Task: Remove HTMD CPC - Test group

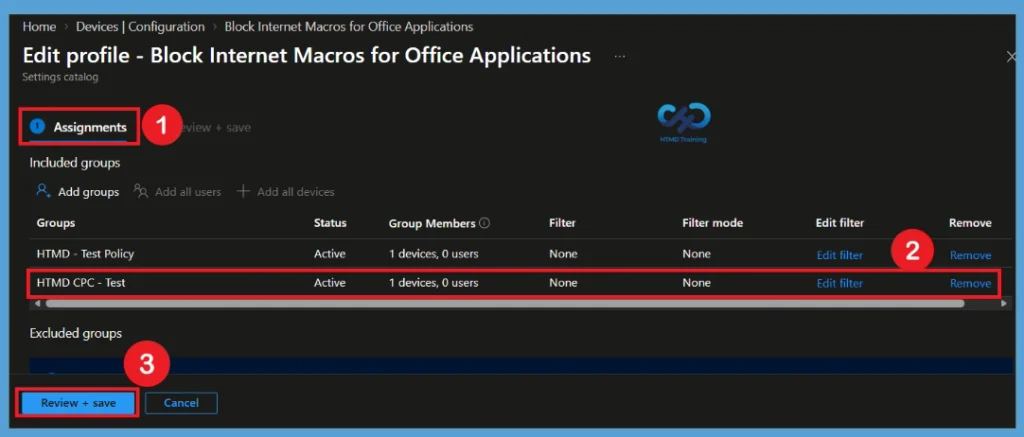Action: [970, 283]
